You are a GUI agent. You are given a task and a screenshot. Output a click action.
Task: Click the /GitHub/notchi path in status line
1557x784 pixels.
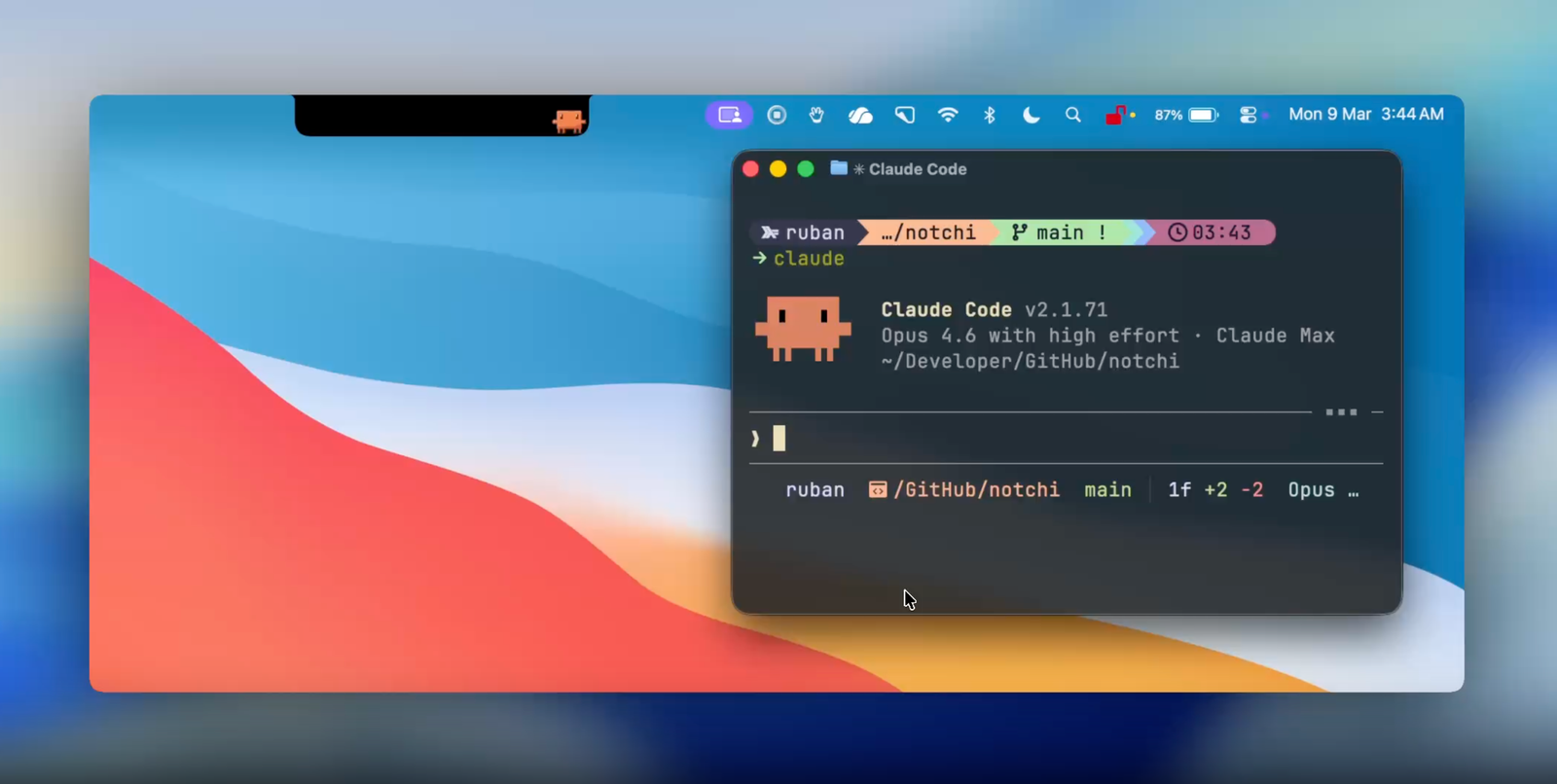point(976,490)
